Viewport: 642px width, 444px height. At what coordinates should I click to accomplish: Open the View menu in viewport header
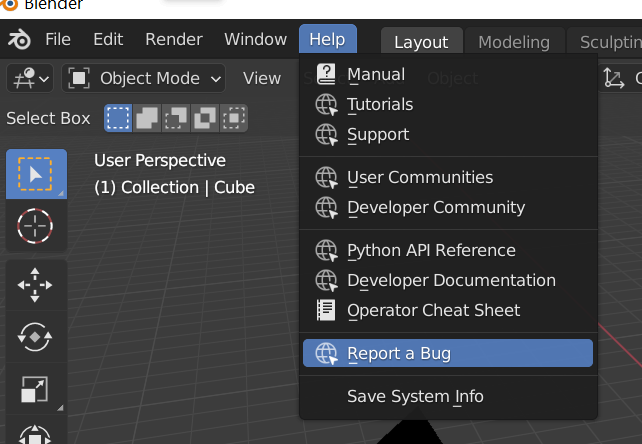[x=262, y=78]
